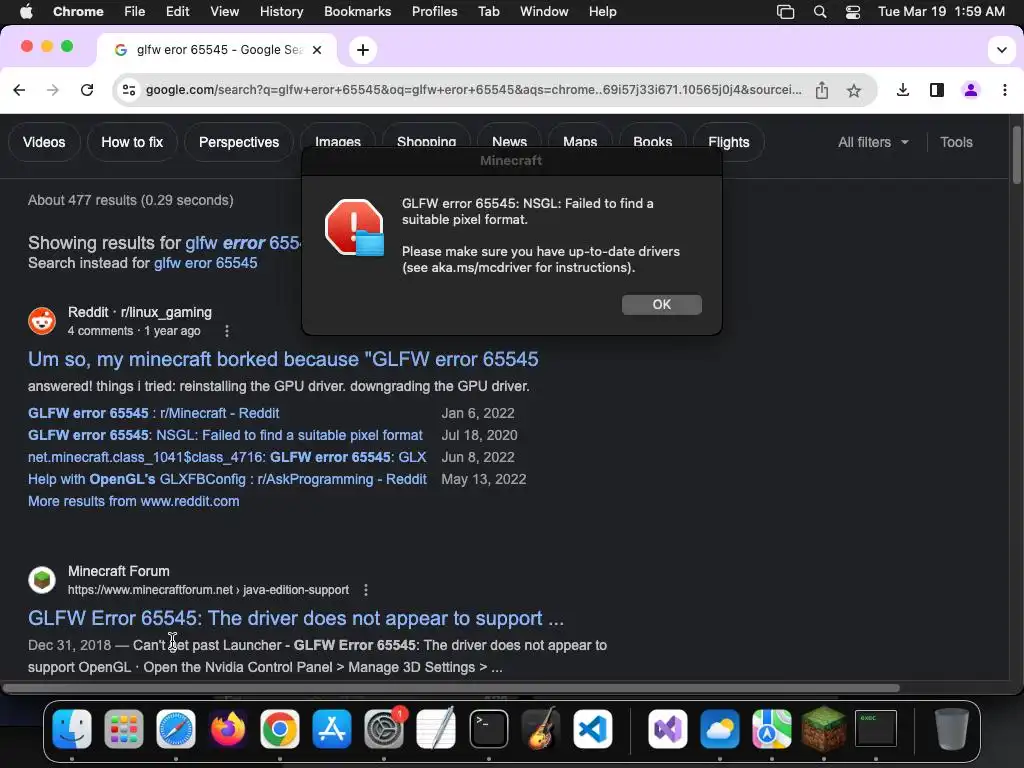Open All filters dropdown
The image size is (1024, 768).
(873, 142)
